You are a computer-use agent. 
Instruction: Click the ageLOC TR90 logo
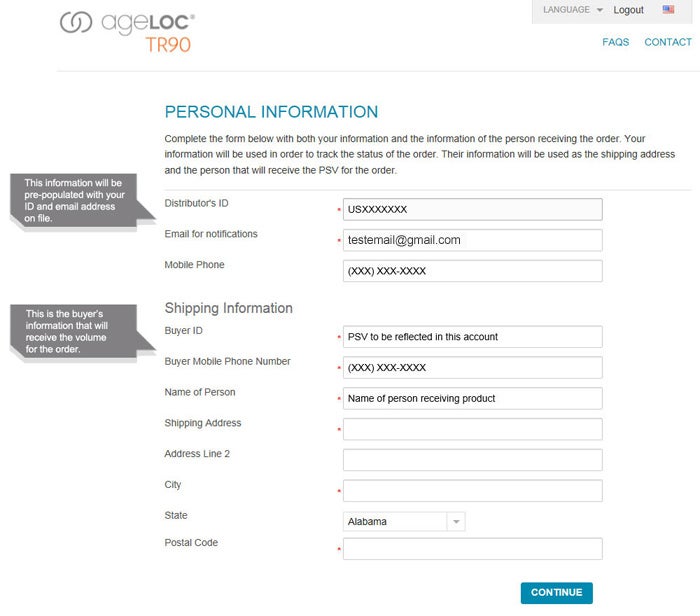[128, 31]
